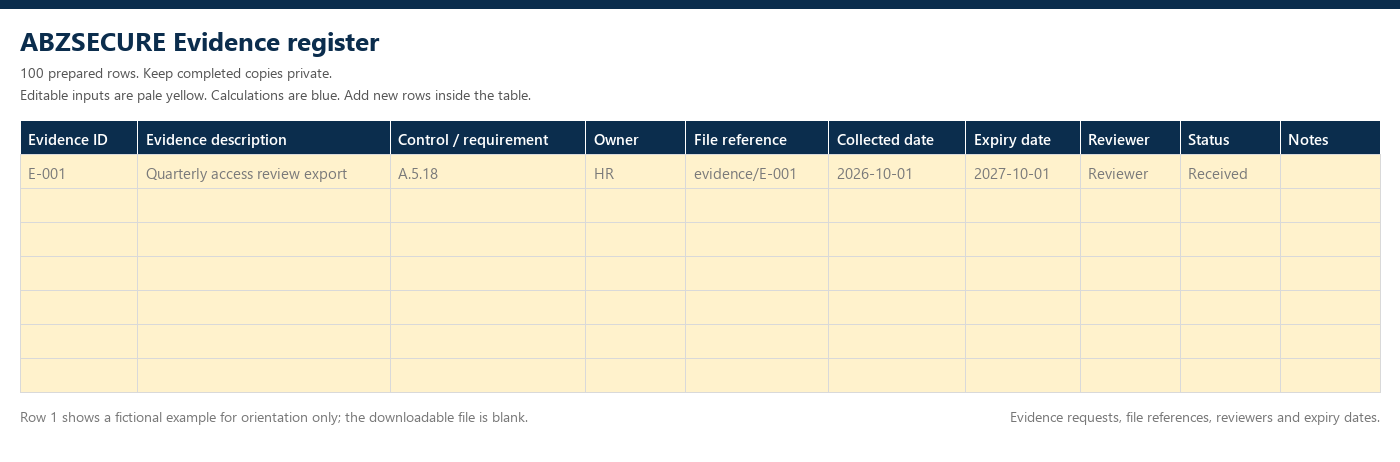The height and width of the screenshot is (462, 1400).
Task: Click the Received status cell
Action: pyautogui.click(x=1231, y=172)
